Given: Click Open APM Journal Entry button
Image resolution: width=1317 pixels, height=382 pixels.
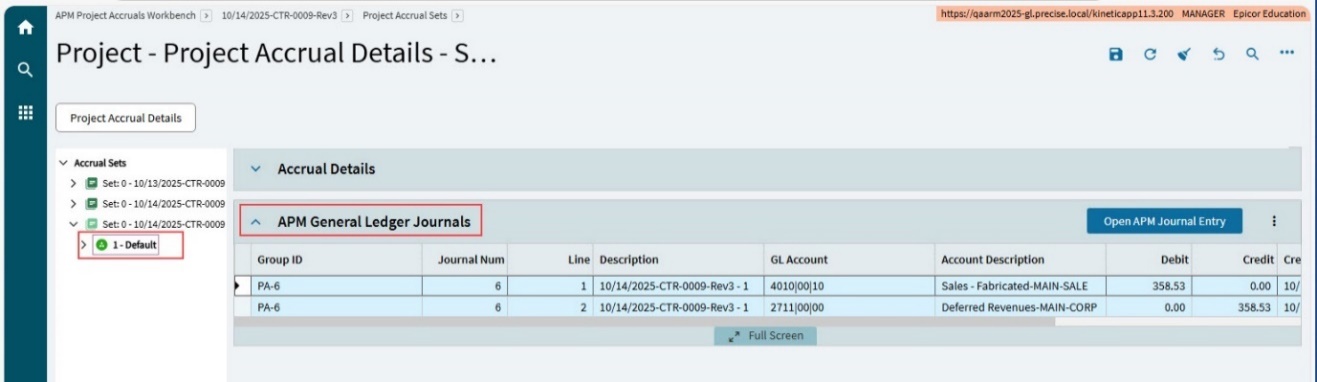Looking at the screenshot, I should tap(1164, 221).
